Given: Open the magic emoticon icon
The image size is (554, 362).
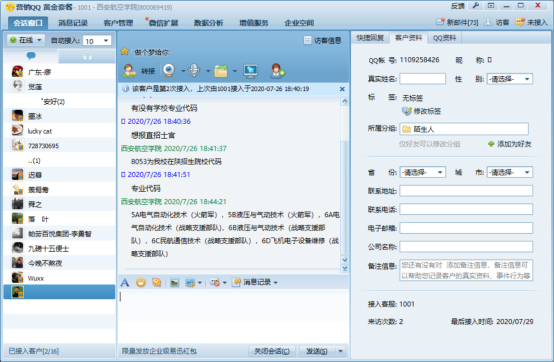Looking at the screenshot, I should [x=156, y=282].
